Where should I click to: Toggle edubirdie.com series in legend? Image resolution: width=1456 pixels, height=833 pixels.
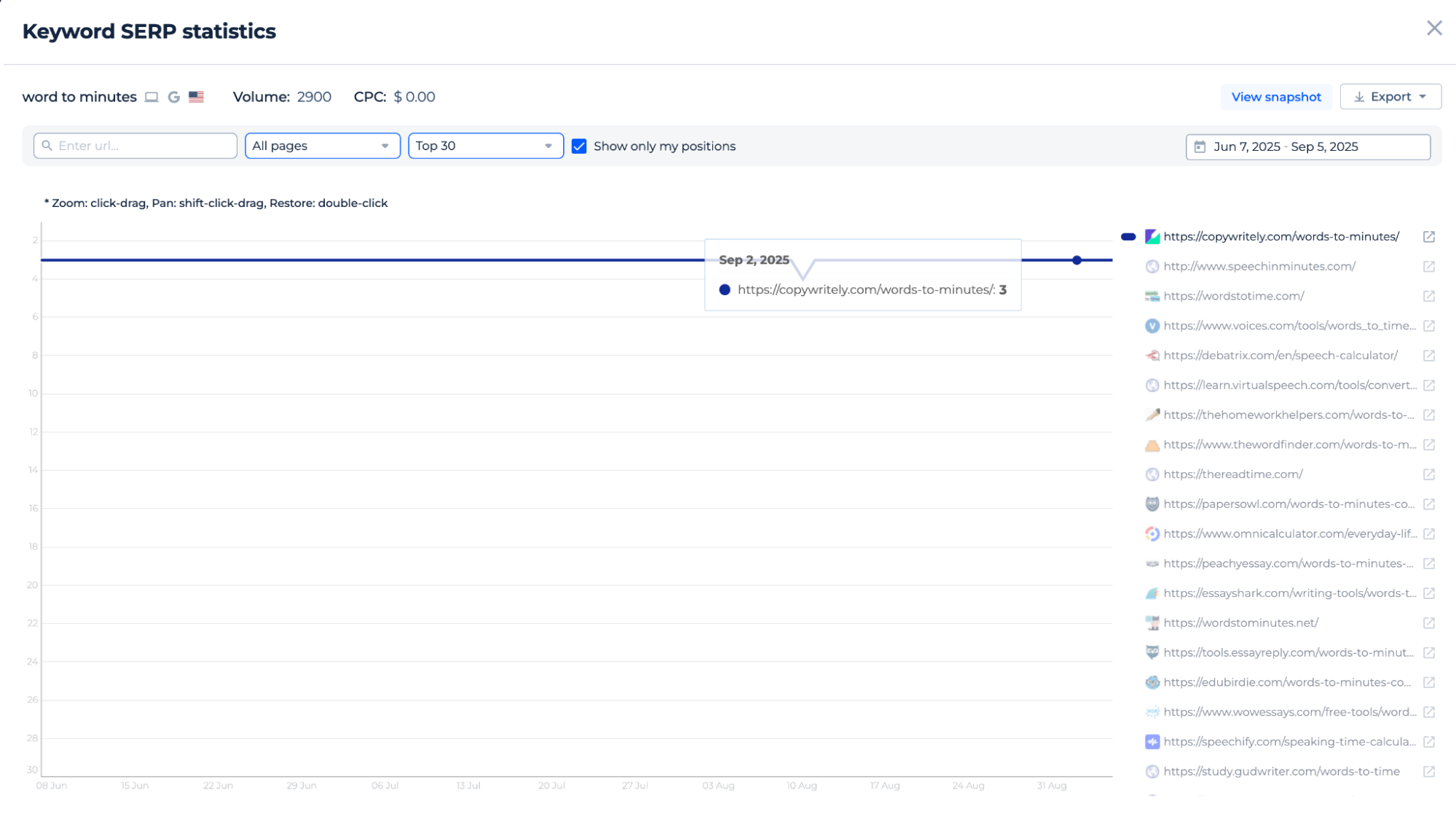pyautogui.click(x=1288, y=683)
